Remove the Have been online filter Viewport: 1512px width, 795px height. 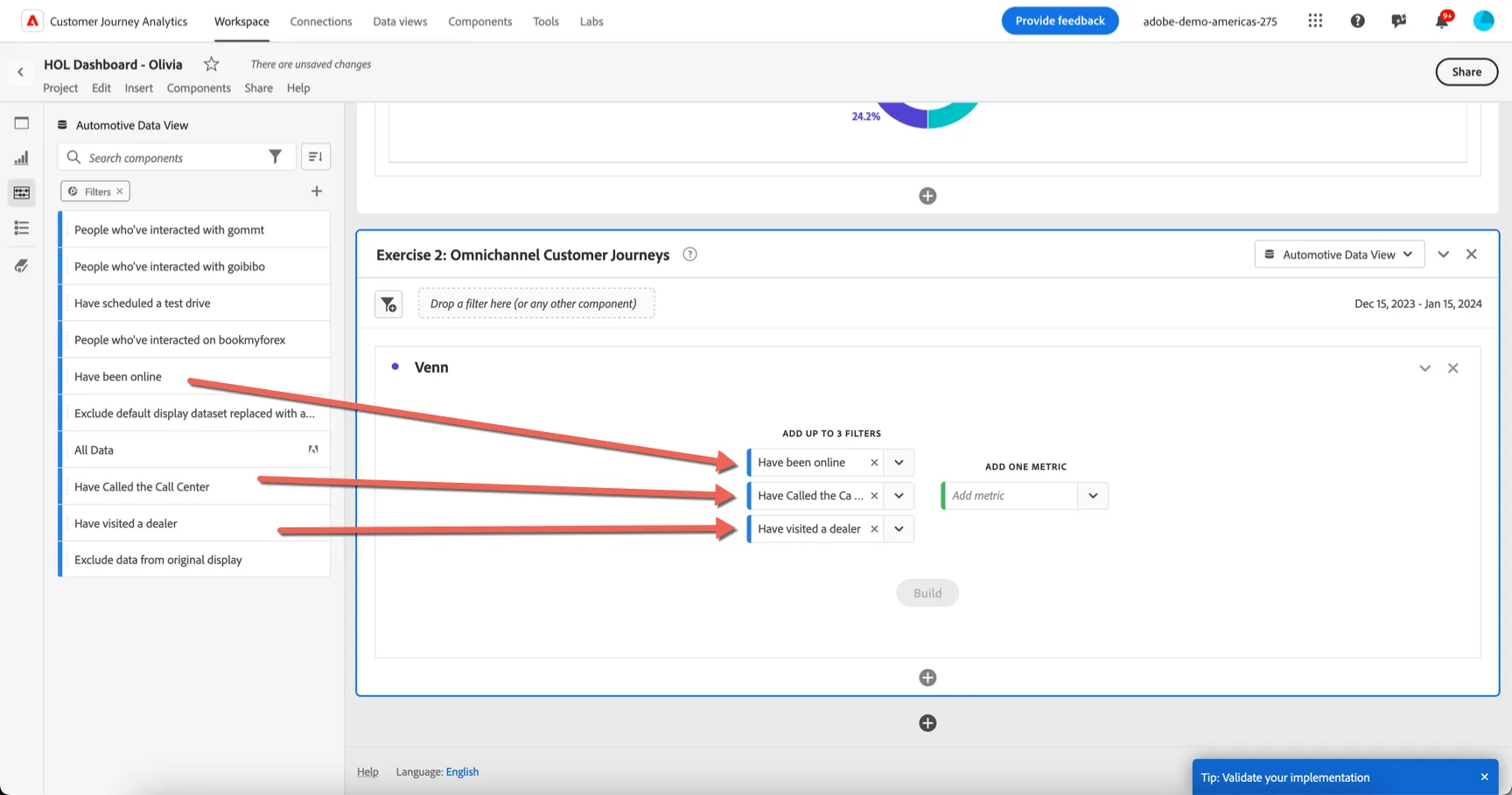874,463
